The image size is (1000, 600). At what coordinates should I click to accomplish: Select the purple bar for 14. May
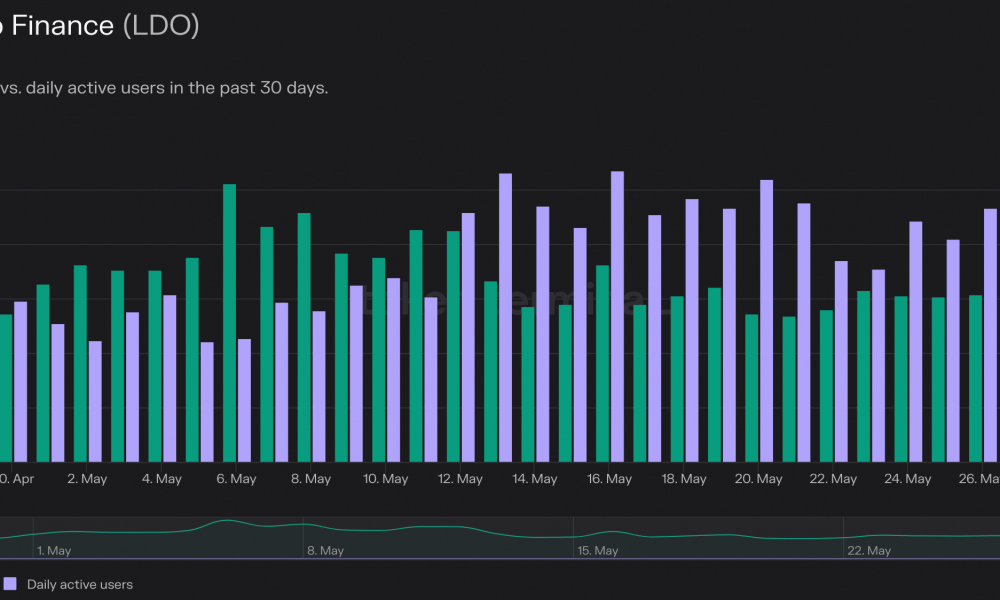coord(543,335)
